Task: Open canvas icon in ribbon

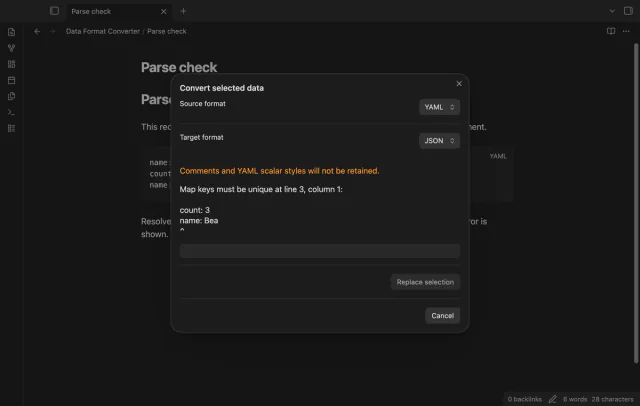Action: [x=11, y=64]
